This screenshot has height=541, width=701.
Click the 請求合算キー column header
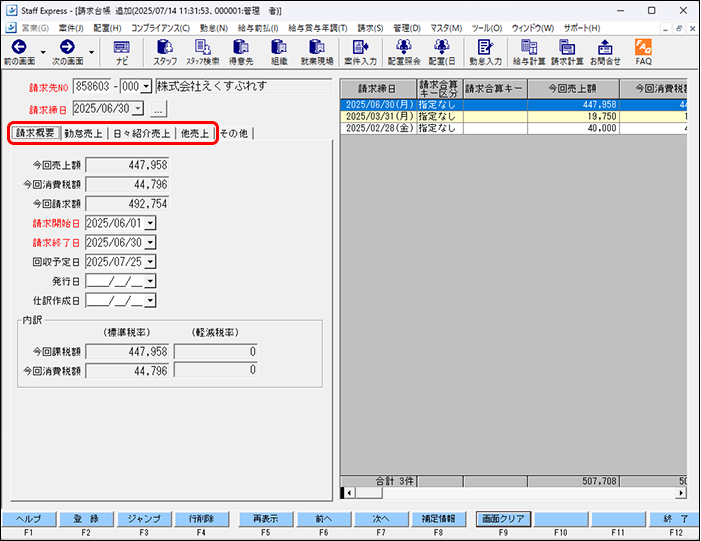tap(495, 89)
